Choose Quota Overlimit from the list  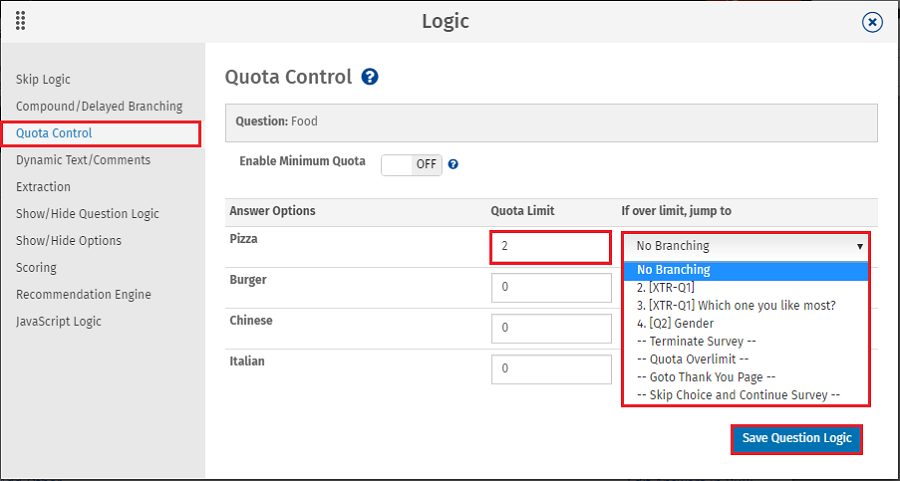pyautogui.click(x=693, y=359)
